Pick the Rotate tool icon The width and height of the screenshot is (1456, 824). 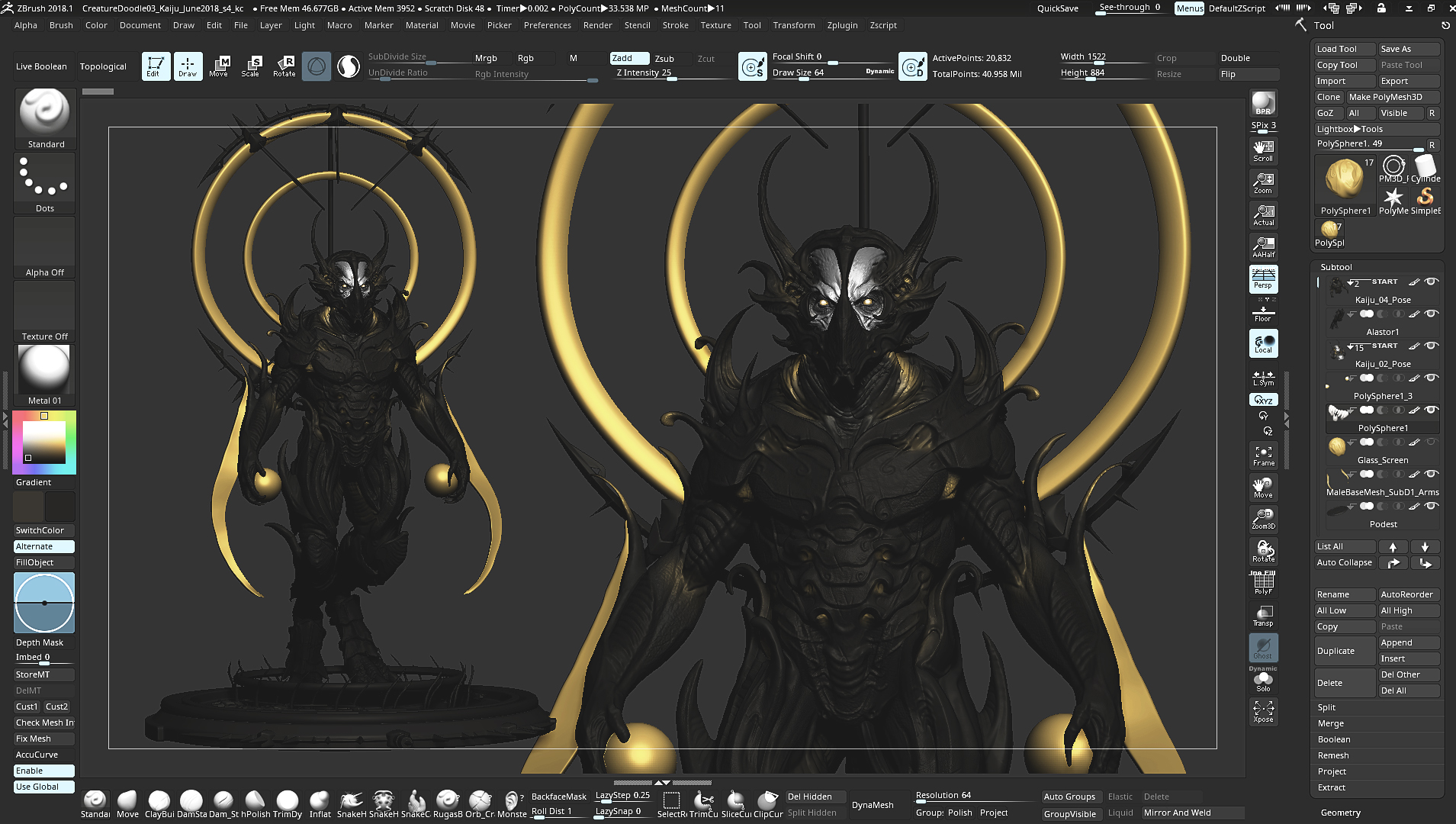click(284, 66)
